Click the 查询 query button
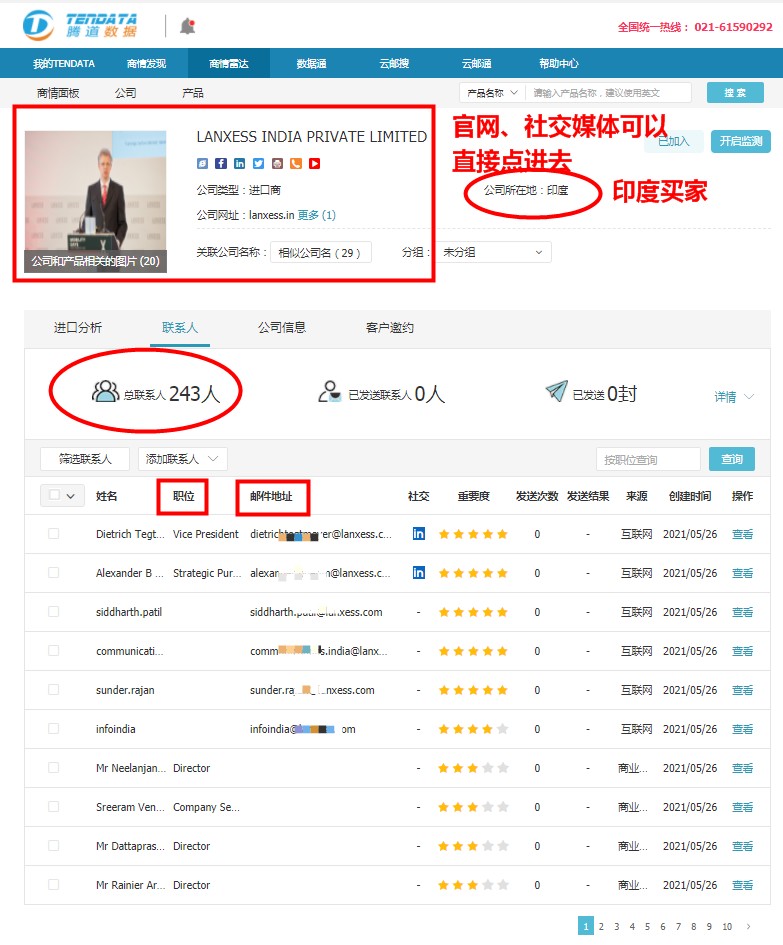 (x=732, y=459)
